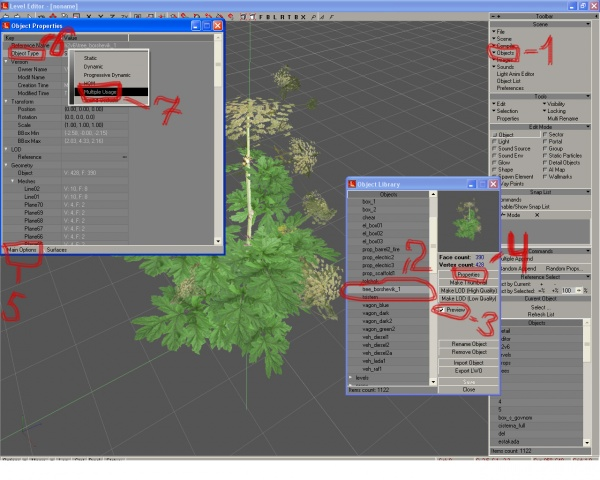The height and width of the screenshot is (480, 600).
Task: Click the ellipsis icon in LOD Reference row
Action: click(x=124, y=157)
